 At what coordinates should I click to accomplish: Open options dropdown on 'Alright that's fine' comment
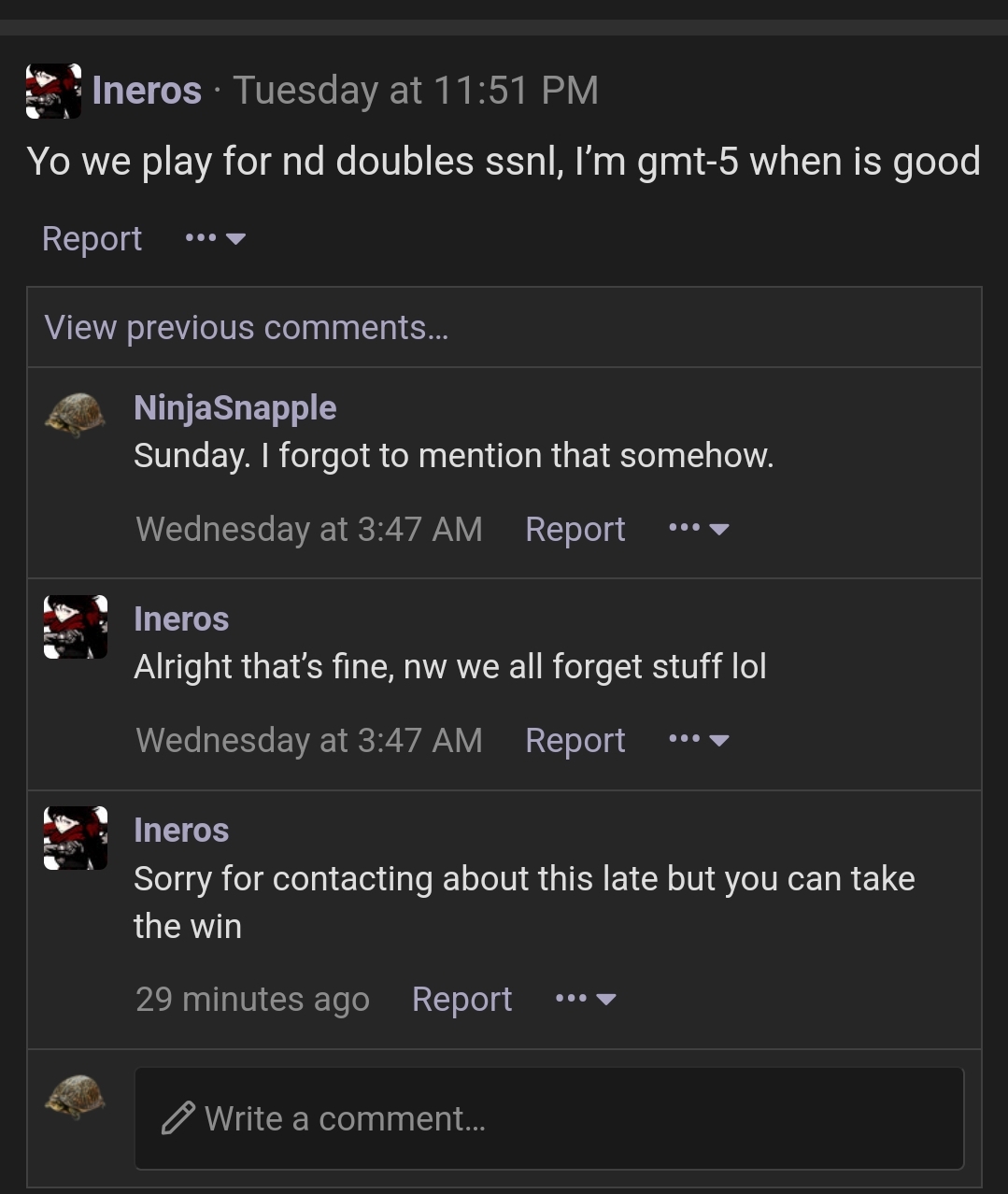tap(699, 740)
